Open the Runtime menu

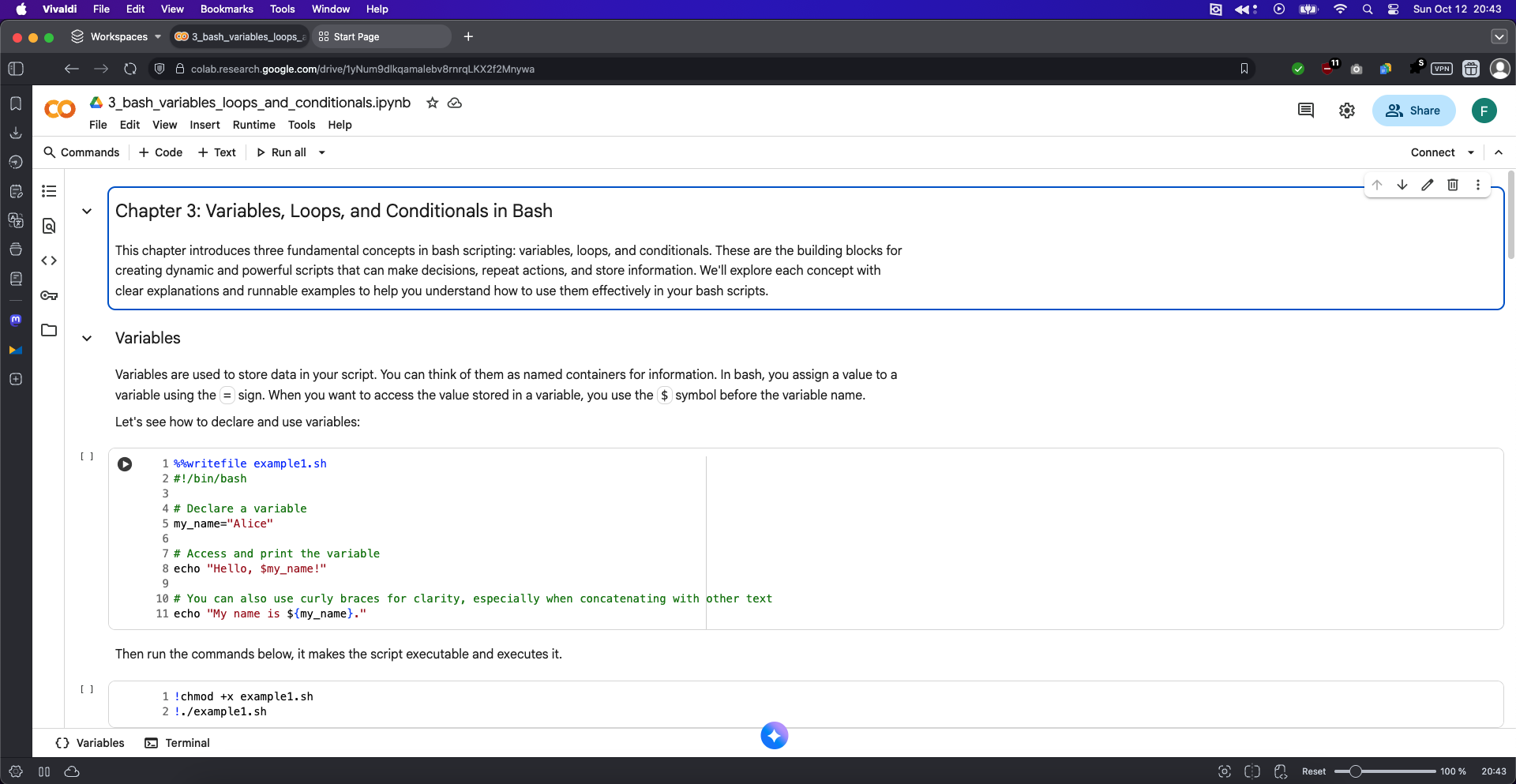[x=253, y=125]
